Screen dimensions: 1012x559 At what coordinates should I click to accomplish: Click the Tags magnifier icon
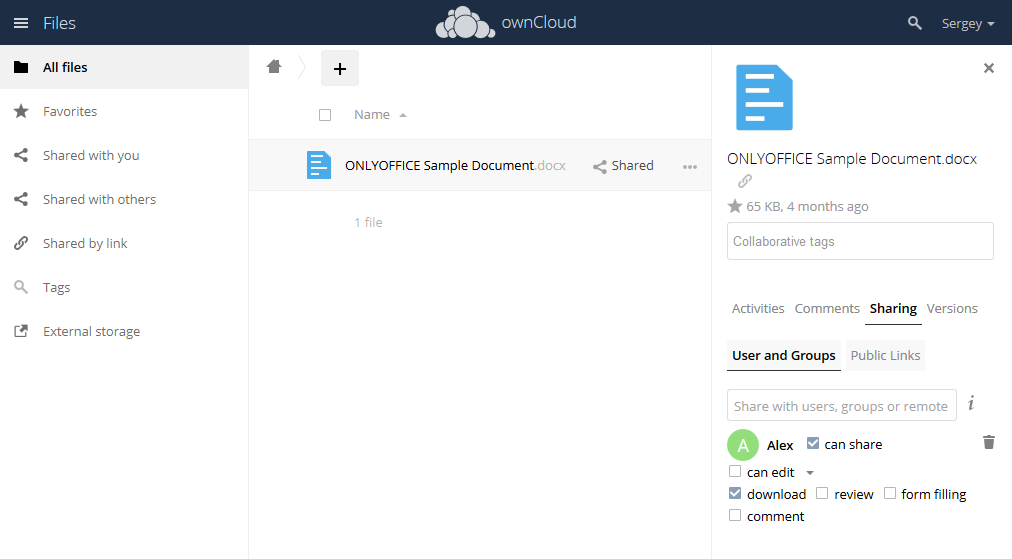tap(21, 287)
